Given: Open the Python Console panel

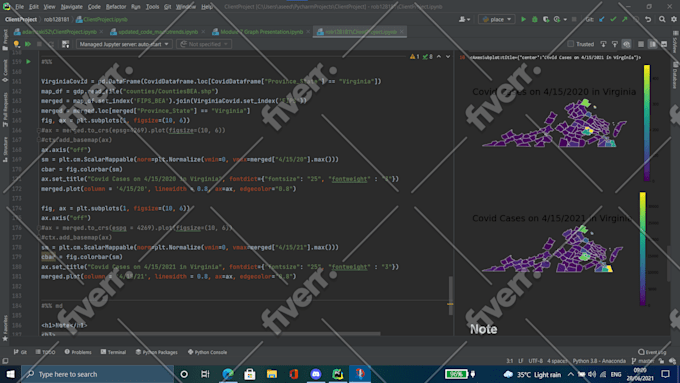Looking at the screenshot, I should click(x=207, y=352).
